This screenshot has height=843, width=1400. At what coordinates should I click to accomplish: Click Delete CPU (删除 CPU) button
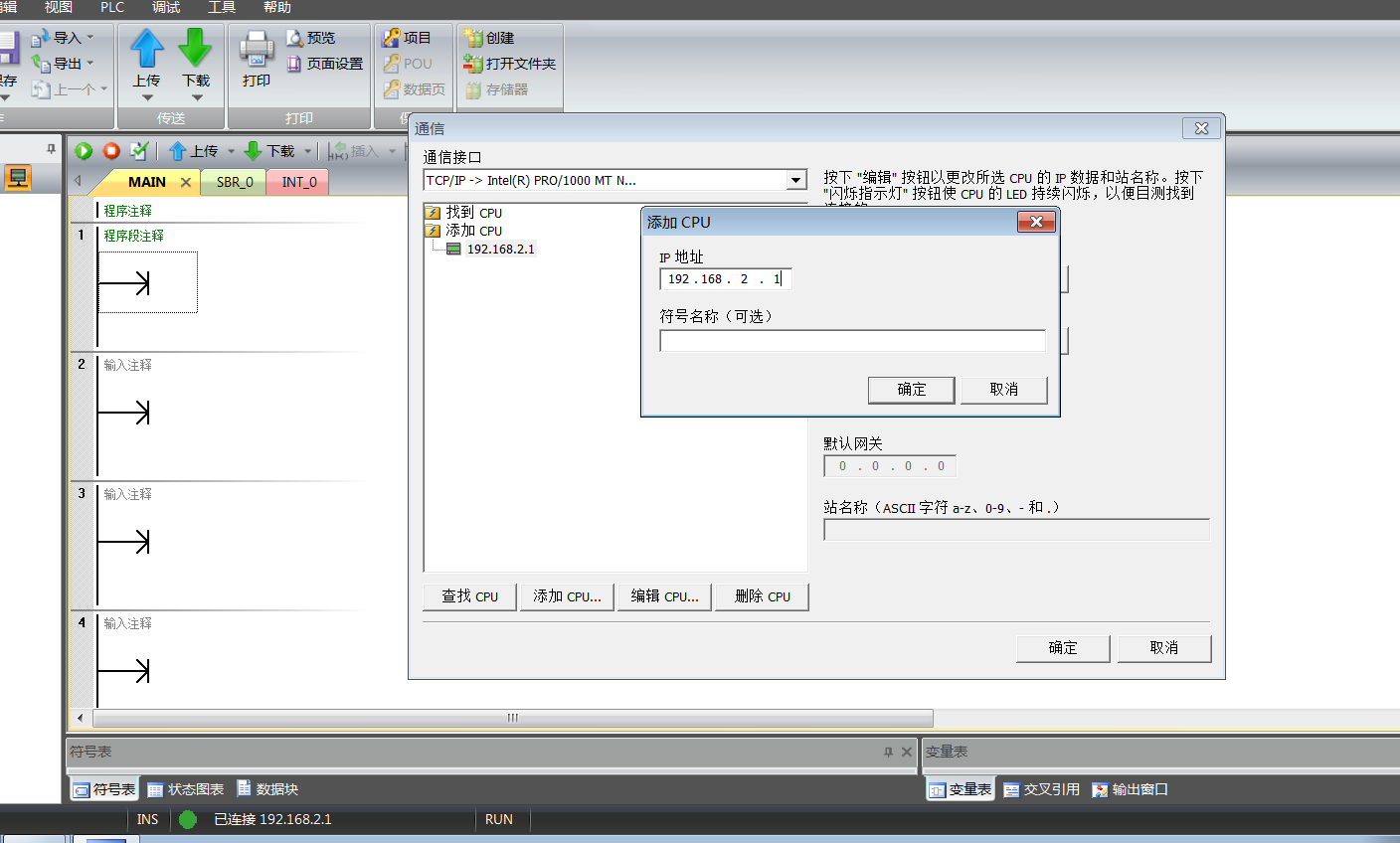762,596
